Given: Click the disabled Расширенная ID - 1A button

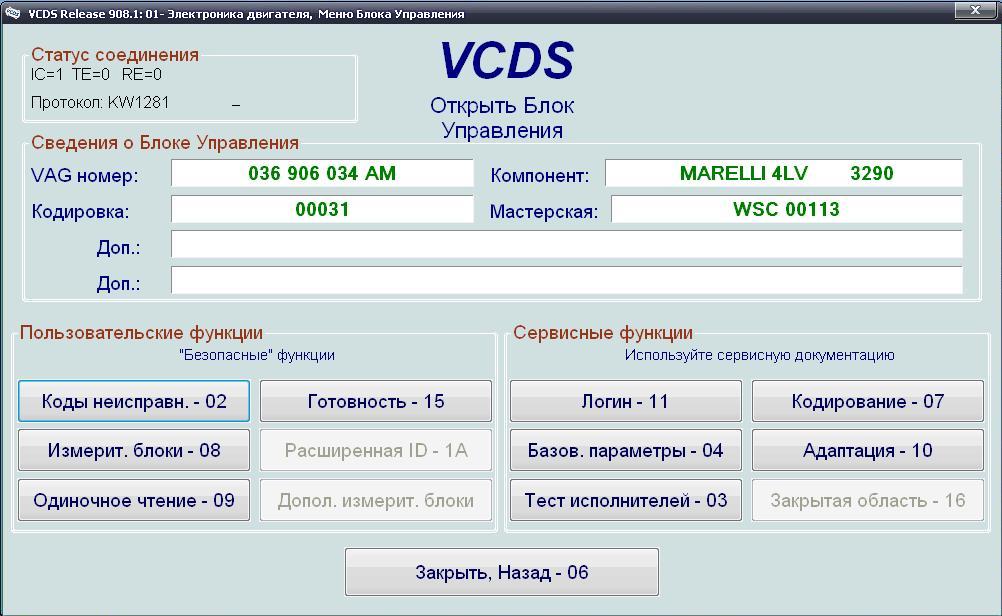Looking at the screenshot, I should (376, 450).
